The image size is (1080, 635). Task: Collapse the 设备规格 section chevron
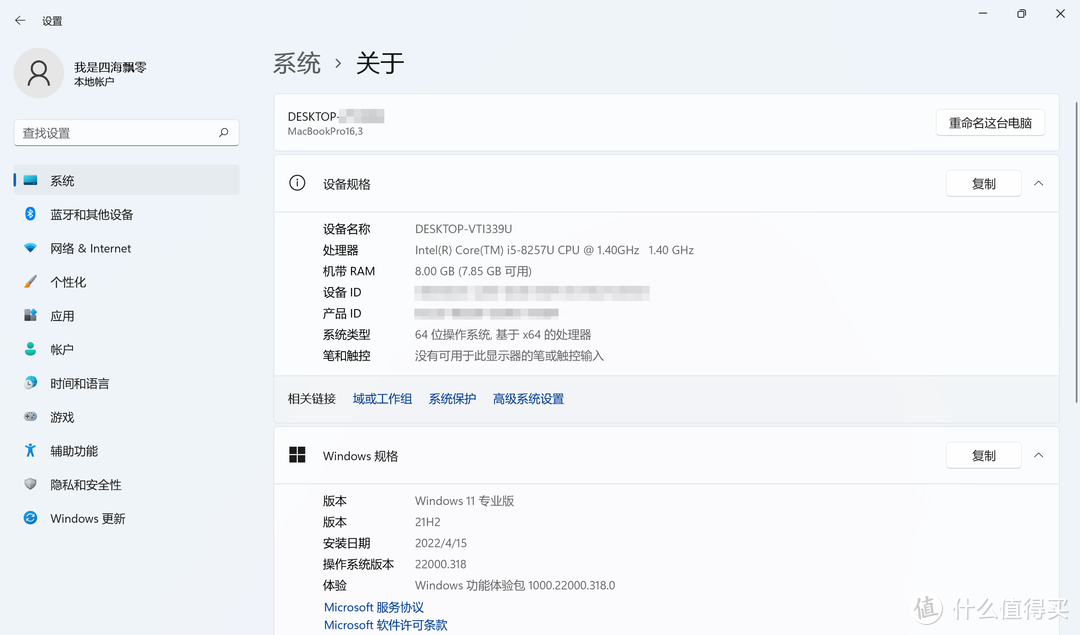[x=1039, y=183]
